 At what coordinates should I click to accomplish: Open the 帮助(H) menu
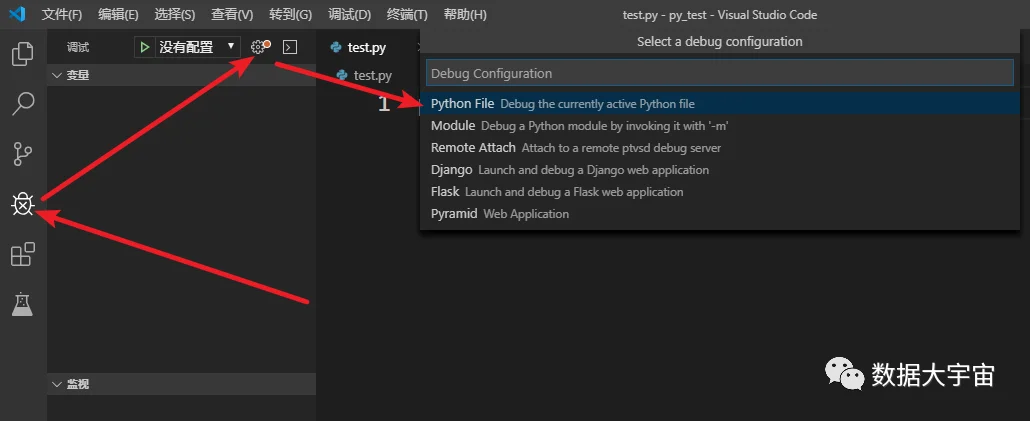[x=465, y=14]
